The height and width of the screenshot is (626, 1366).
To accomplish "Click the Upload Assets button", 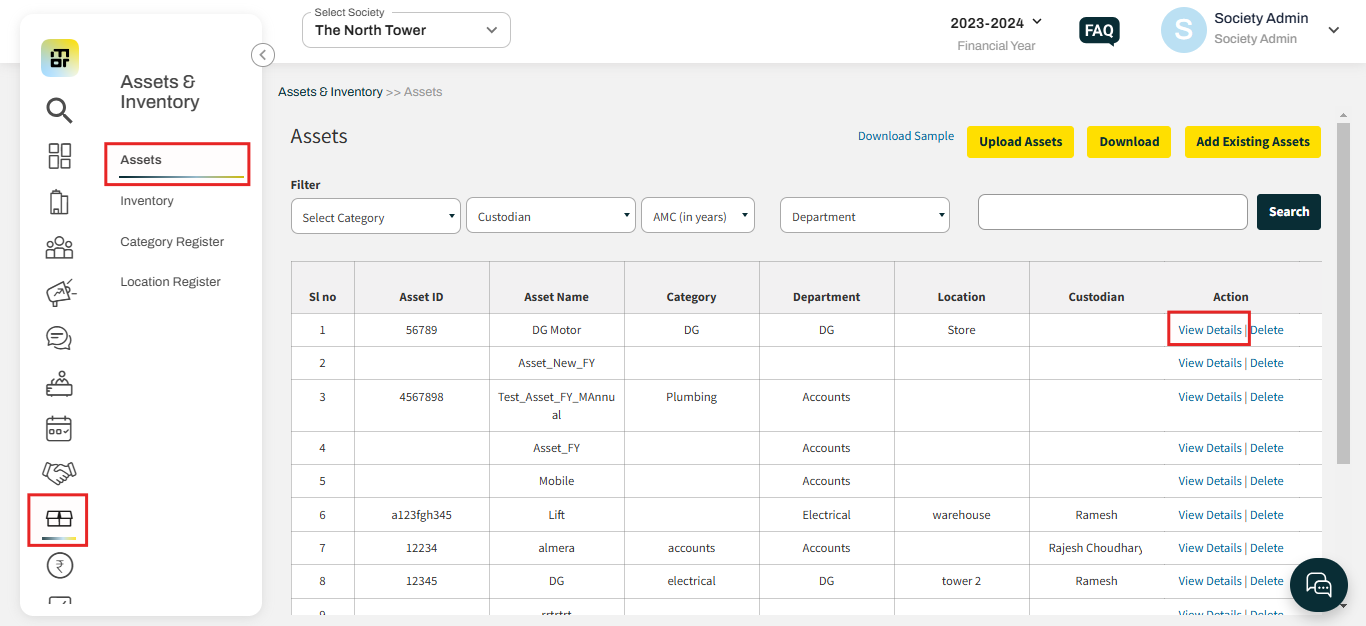I will (x=1020, y=142).
